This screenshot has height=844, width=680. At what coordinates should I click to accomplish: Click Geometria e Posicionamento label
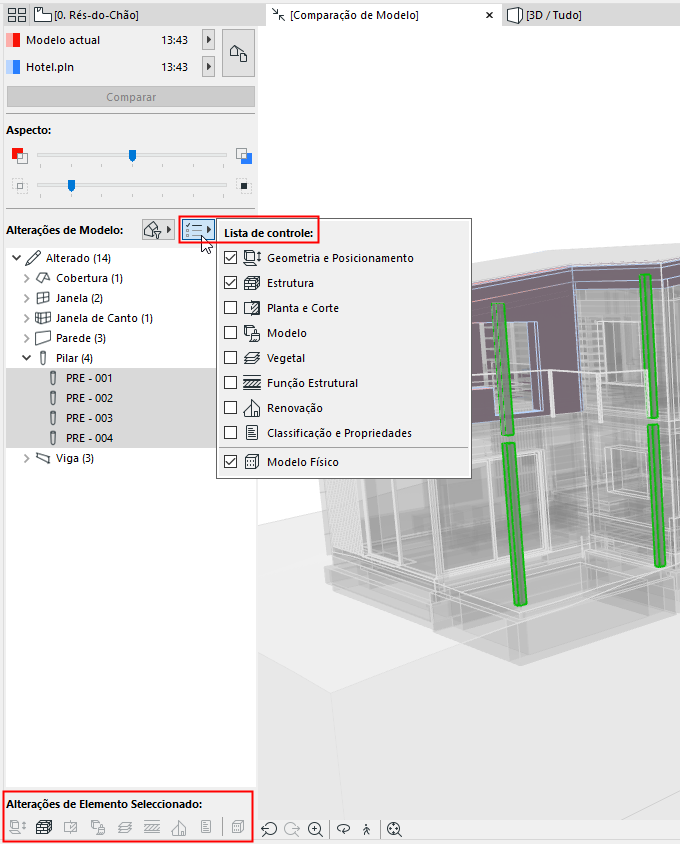[x=340, y=258]
